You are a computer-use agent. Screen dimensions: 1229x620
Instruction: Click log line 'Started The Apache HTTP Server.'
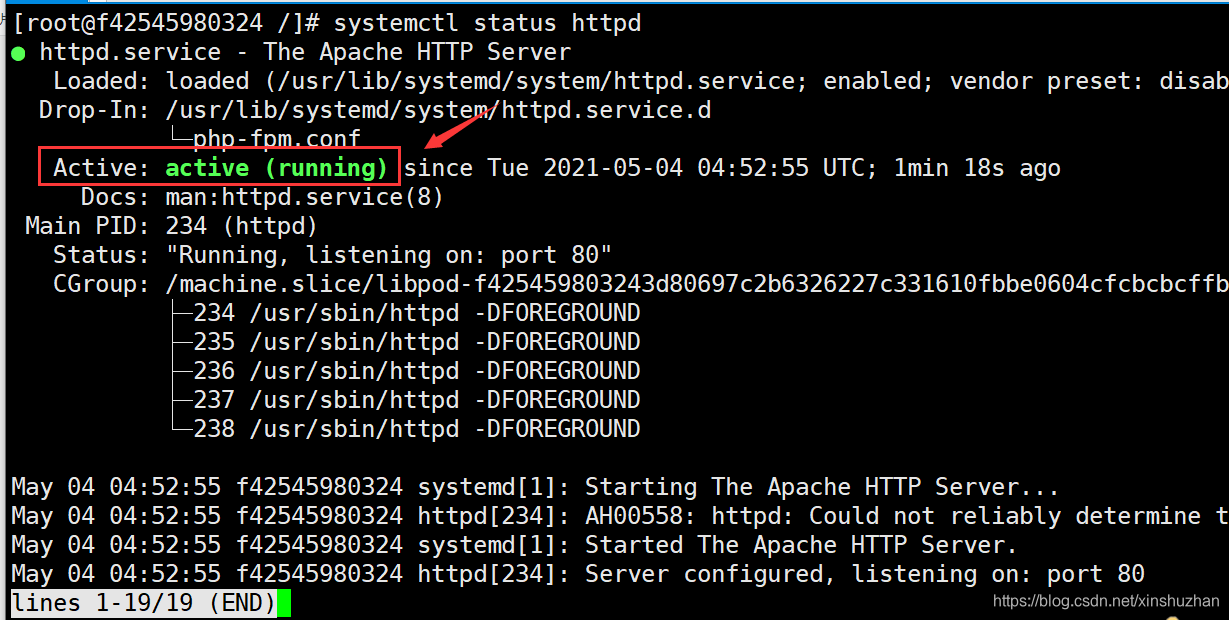point(514,545)
